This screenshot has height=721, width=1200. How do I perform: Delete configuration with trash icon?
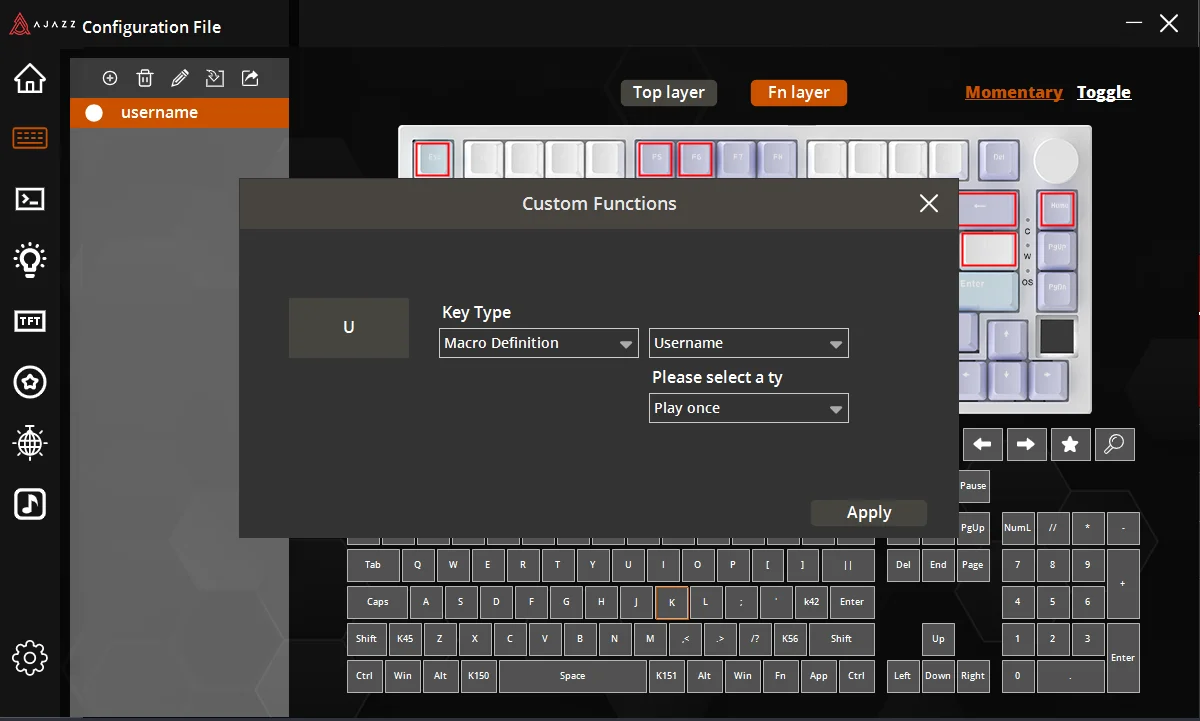coord(145,78)
